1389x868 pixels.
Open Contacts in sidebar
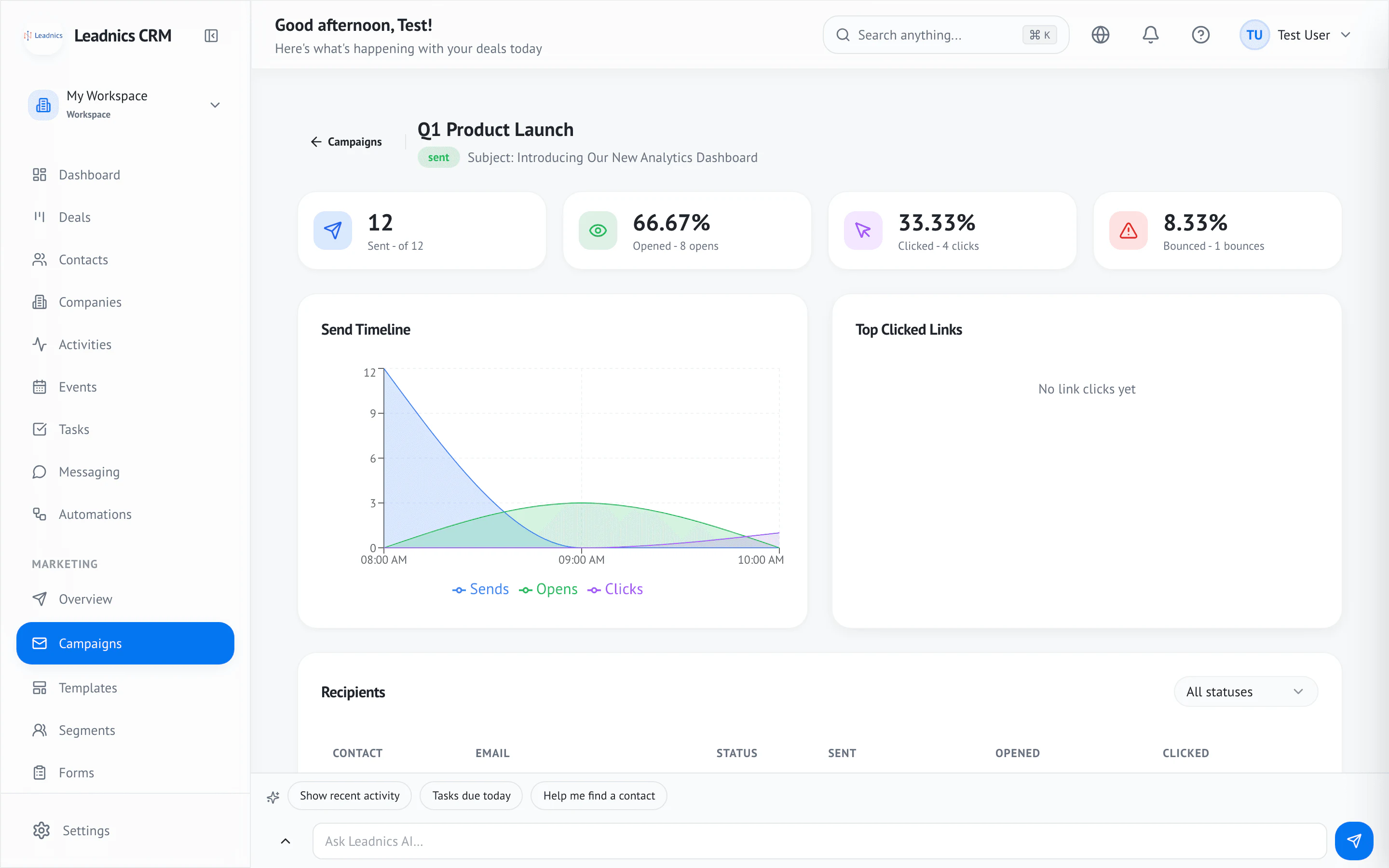click(x=125, y=260)
